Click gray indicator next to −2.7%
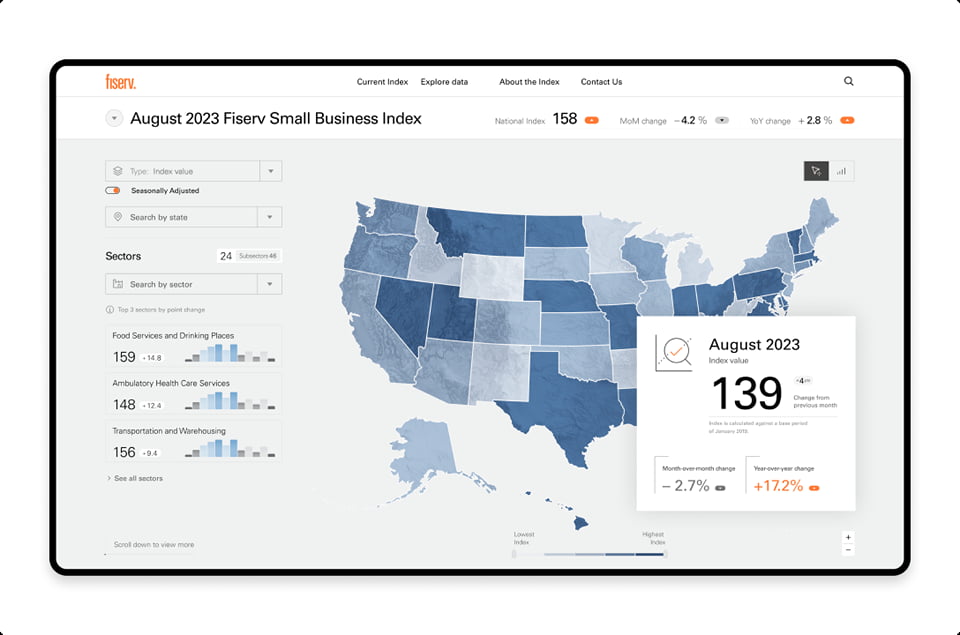960x635 pixels. click(x=720, y=488)
